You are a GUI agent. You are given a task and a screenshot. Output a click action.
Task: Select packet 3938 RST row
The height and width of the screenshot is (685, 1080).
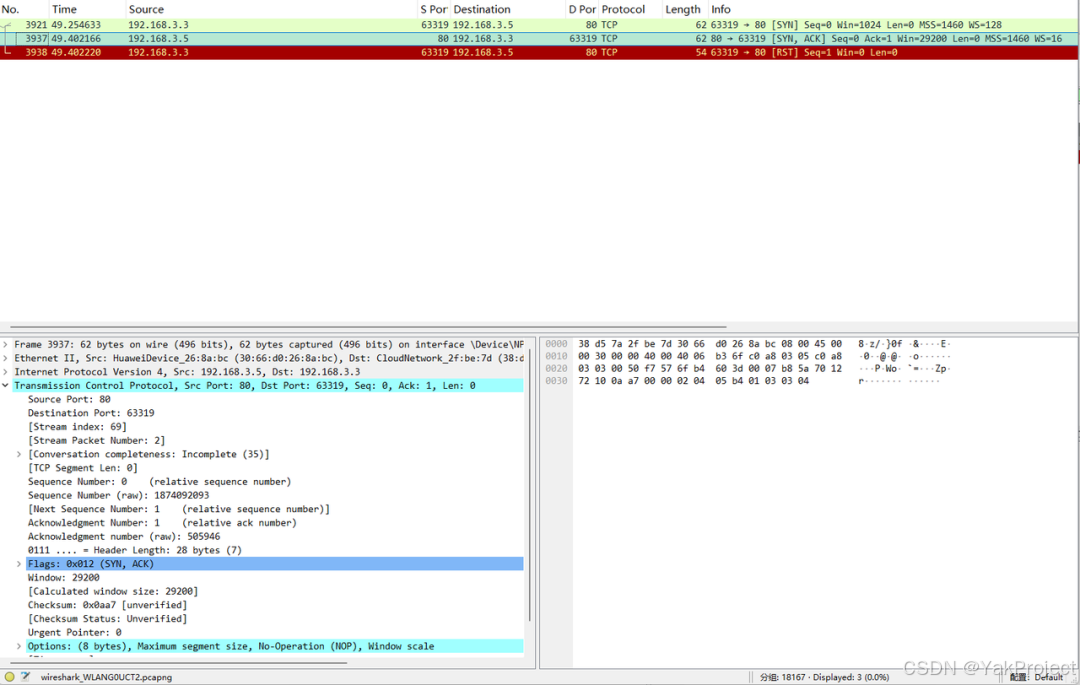click(539, 52)
